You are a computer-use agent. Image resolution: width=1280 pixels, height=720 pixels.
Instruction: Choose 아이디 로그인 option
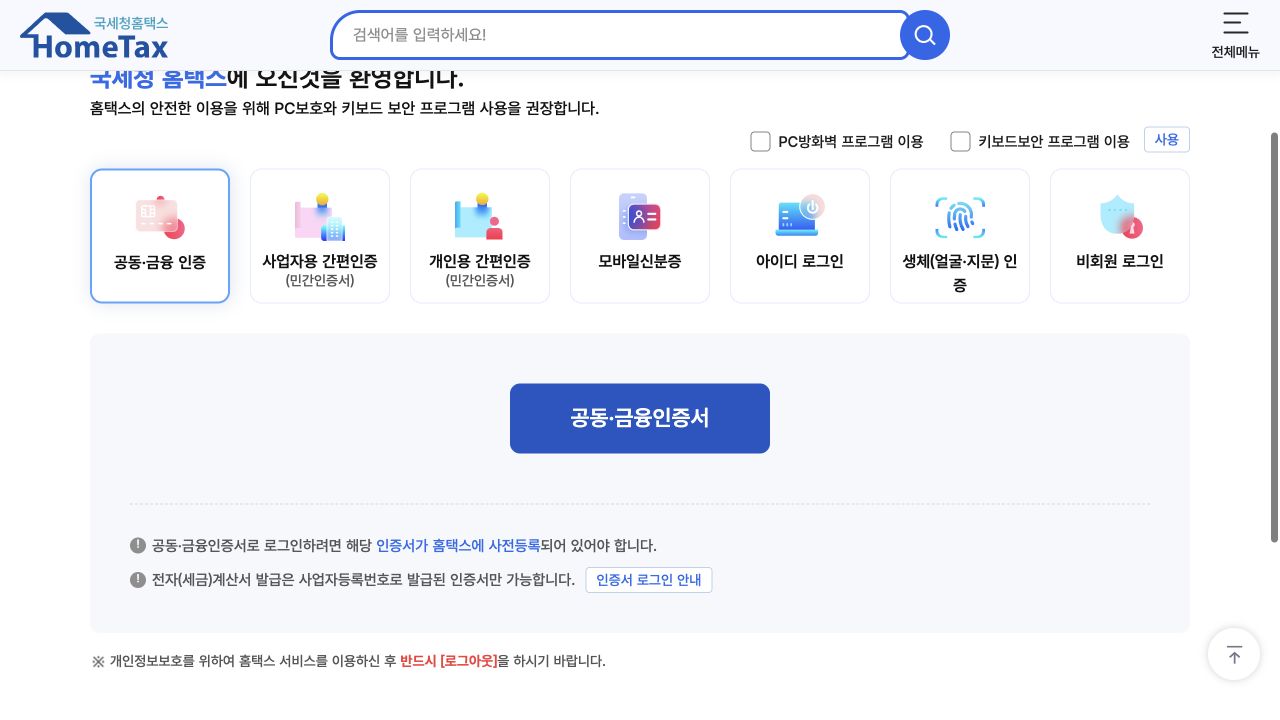(x=800, y=236)
